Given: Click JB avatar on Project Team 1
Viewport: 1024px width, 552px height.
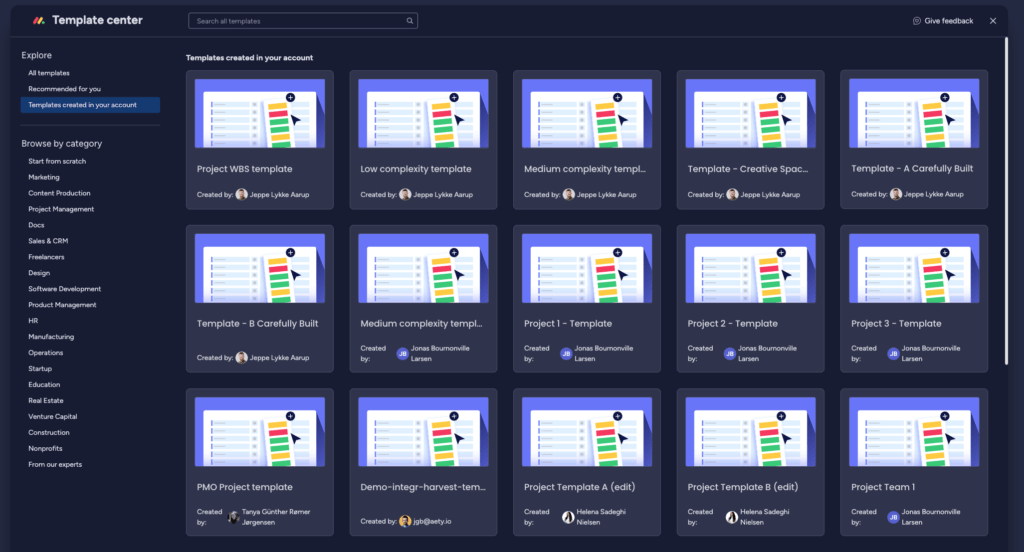Looking at the screenshot, I should point(893,517).
